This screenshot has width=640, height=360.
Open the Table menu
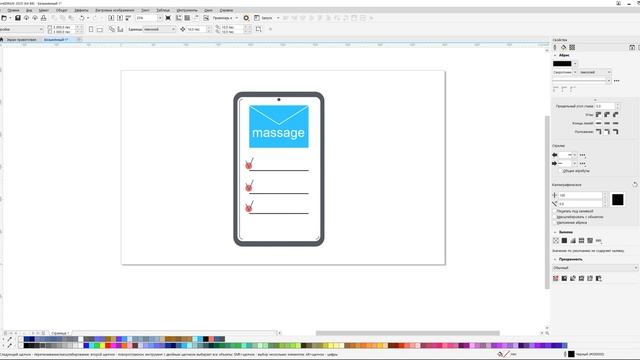tap(163, 10)
